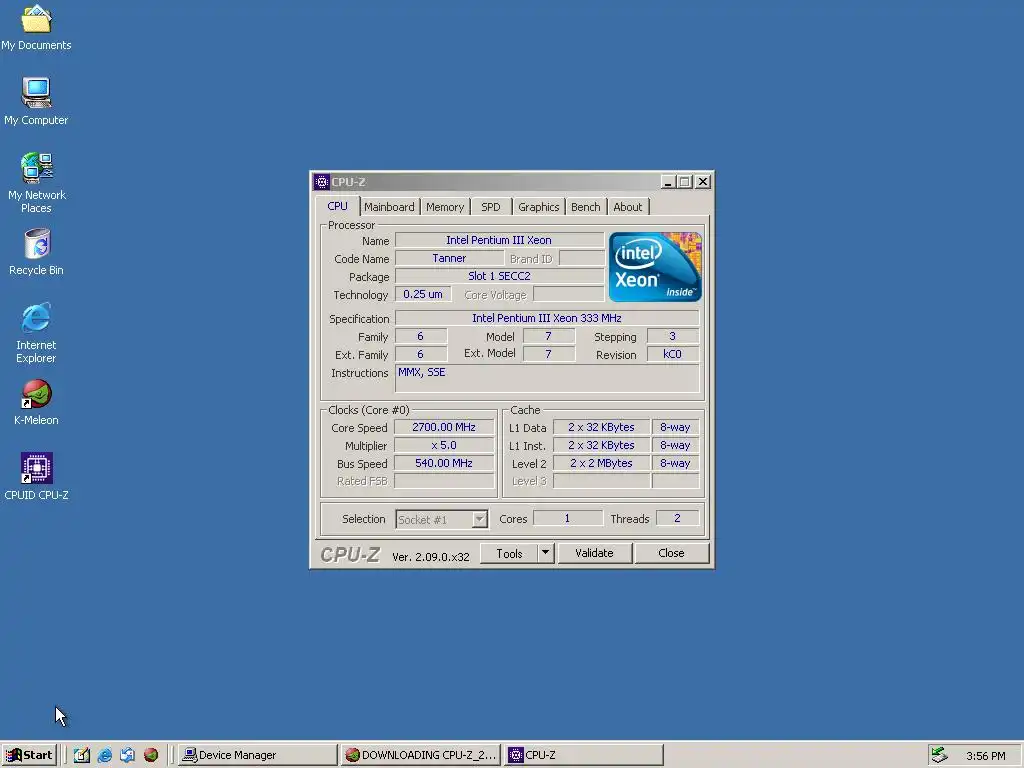The height and width of the screenshot is (768, 1024).
Task: Switch to the About tab
Action: 628,207
